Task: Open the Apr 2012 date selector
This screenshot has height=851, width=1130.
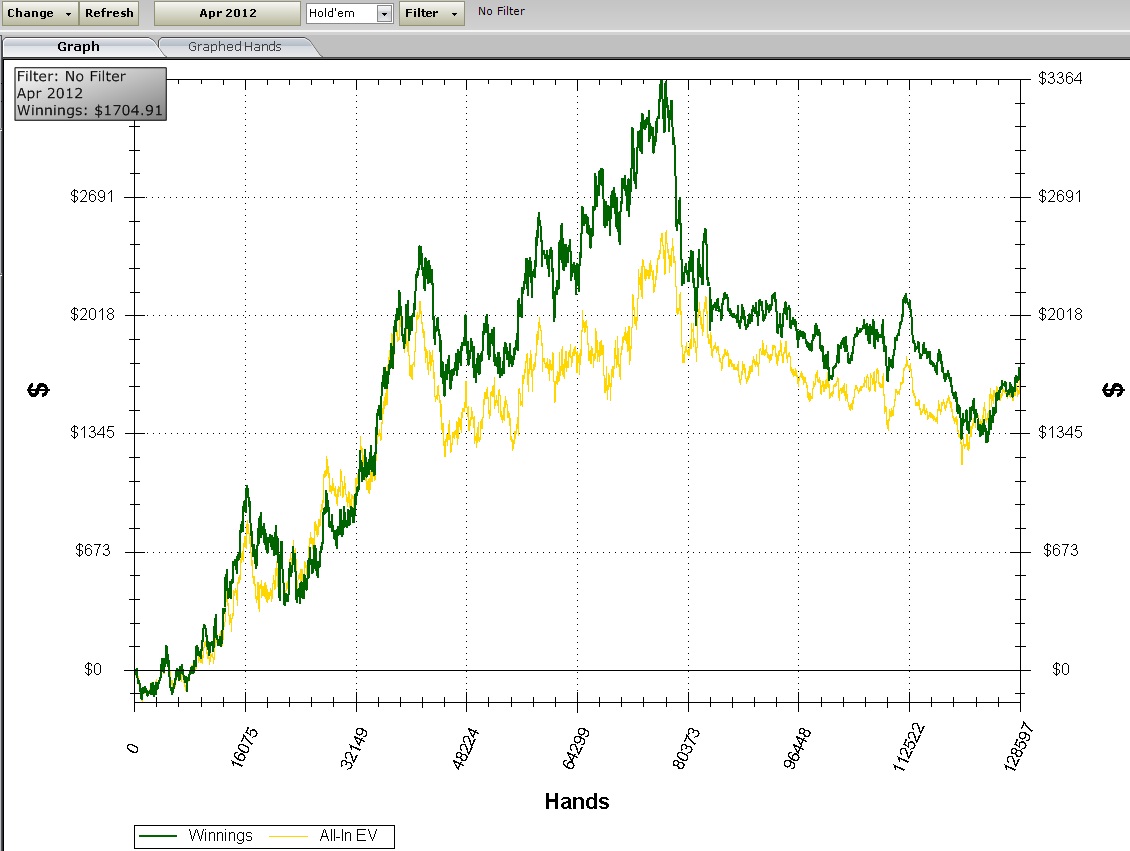Action: tap(227, 13)
